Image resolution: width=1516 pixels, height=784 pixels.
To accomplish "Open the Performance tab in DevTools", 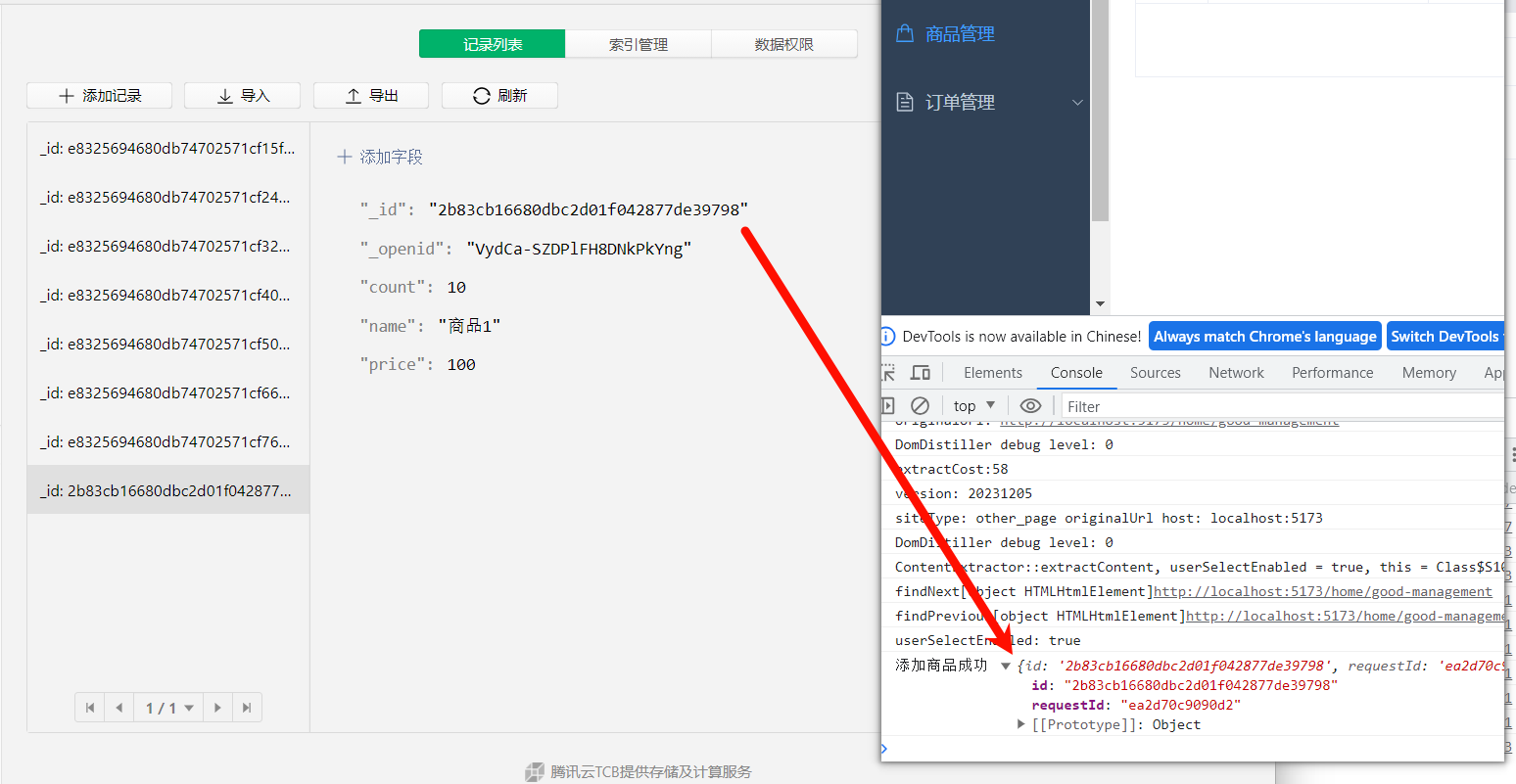I will [1333, 373].
